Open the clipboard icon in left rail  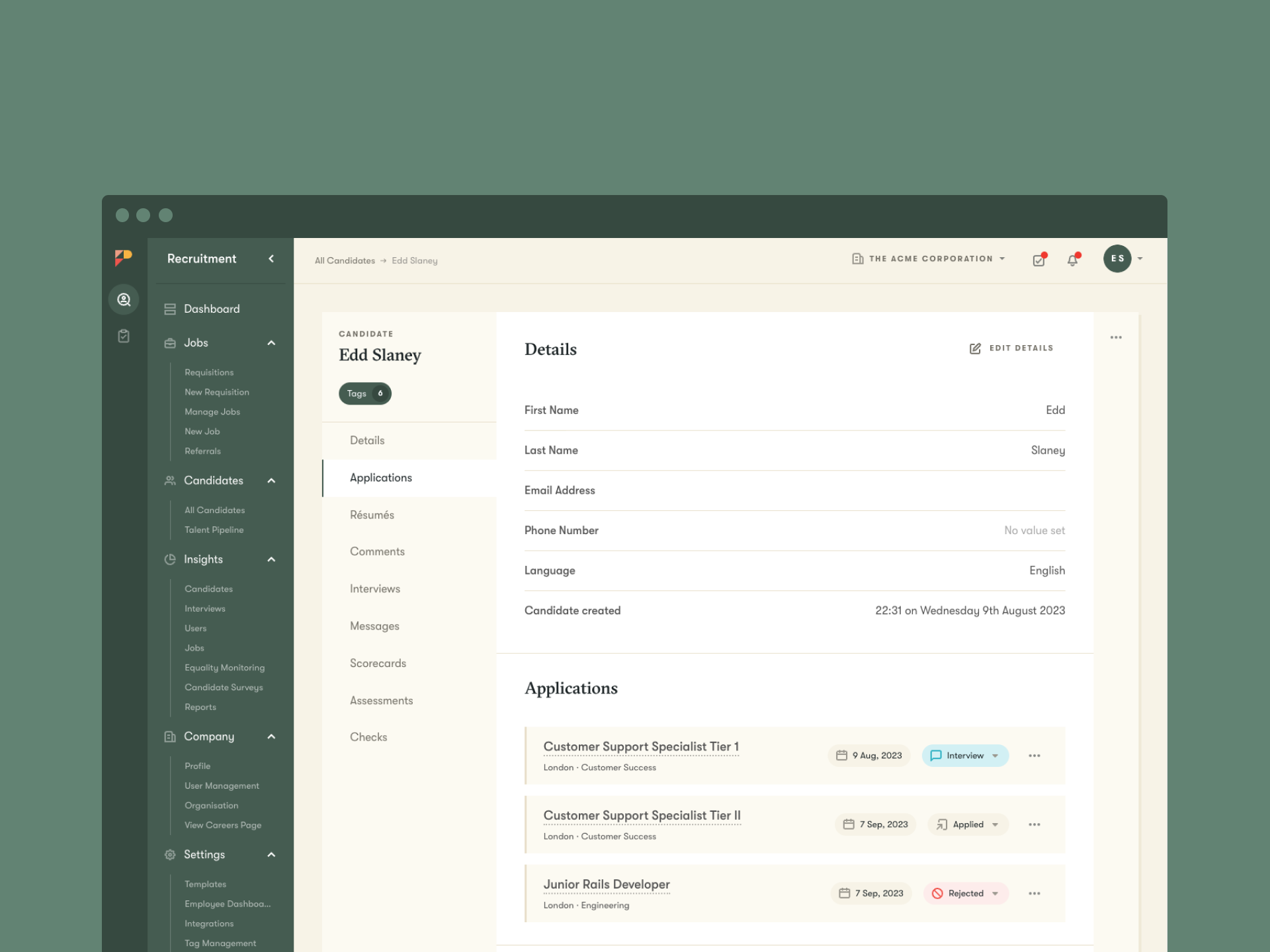(124, 336)
